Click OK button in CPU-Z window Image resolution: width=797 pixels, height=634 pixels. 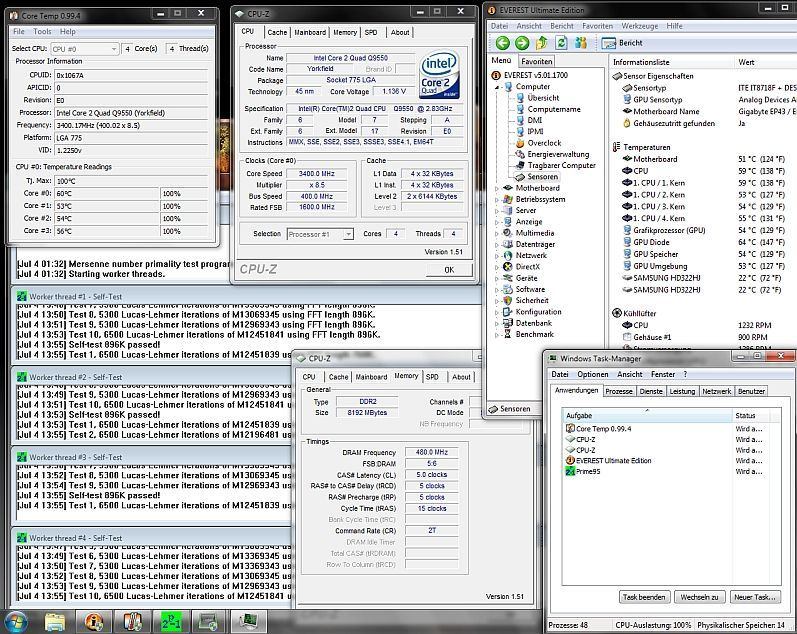click(x=449, y=270)
